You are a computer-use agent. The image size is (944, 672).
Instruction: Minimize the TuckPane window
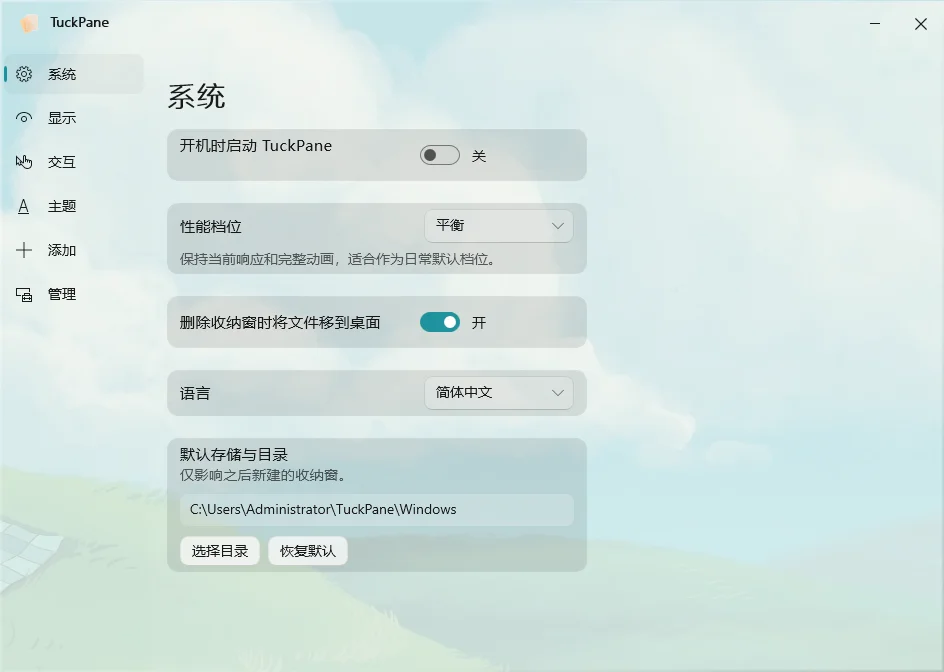click(x=875, y=23)
